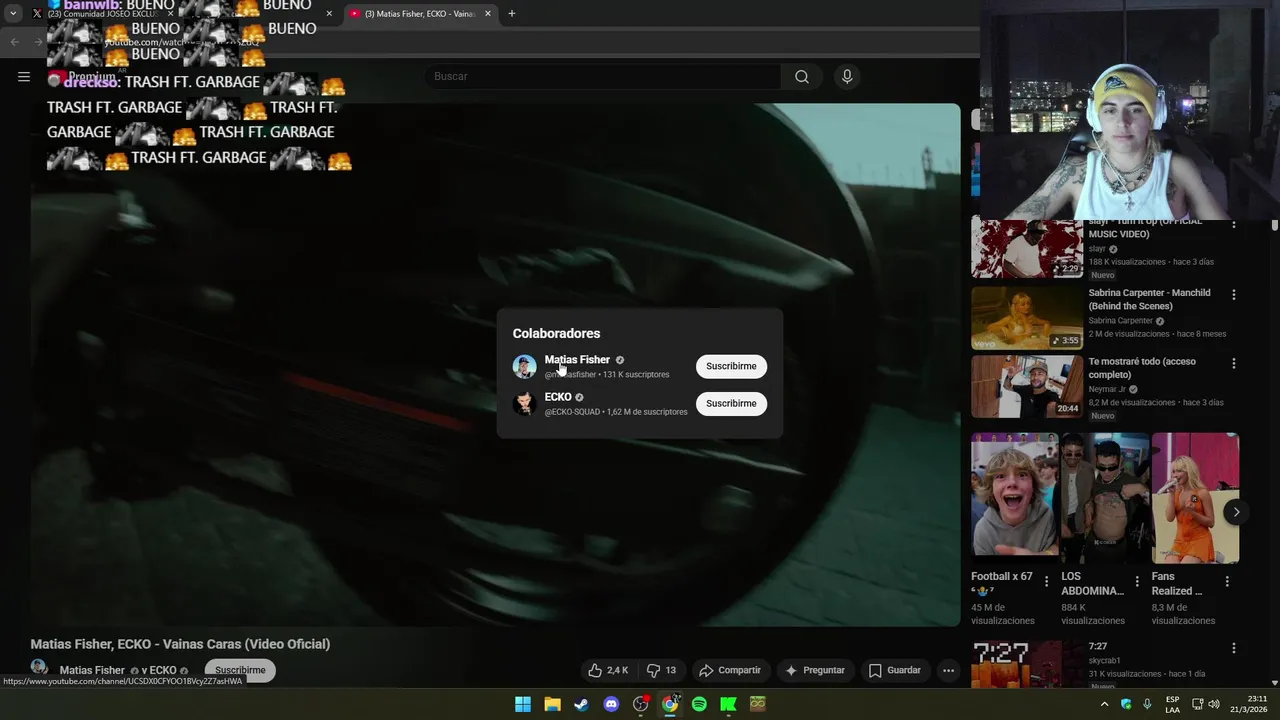1280x720 pixels.
Task: Open options menu for 7:27 skycrab1 video
Action: tap(1234, 649)
